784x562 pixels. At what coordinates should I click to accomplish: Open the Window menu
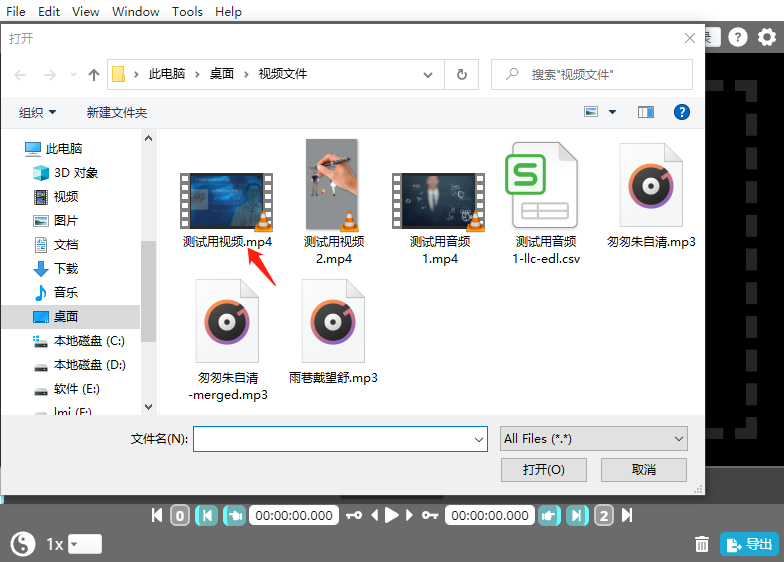[x=136, y=11]
